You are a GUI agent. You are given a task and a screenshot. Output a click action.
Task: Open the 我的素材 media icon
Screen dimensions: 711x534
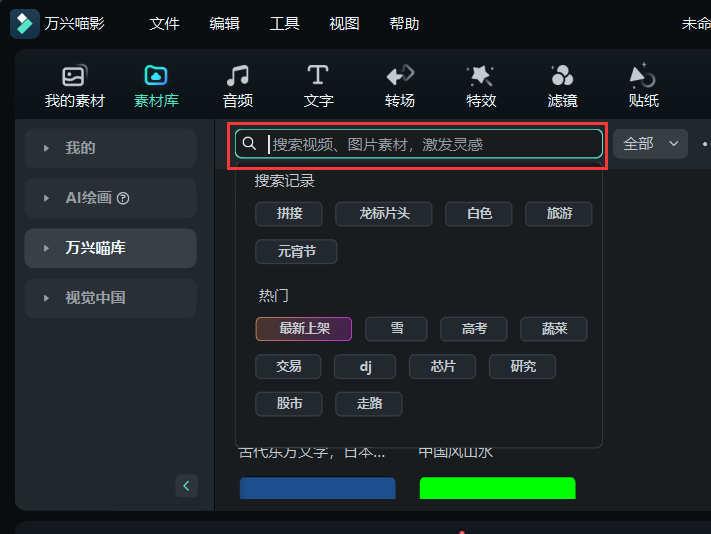click(x=74, y=76)
